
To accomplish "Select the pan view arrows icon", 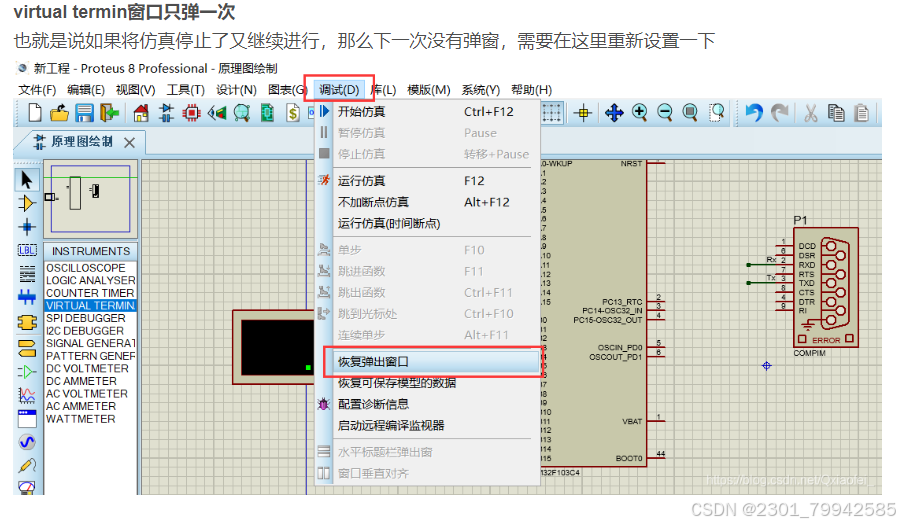I will pos(614,112).
